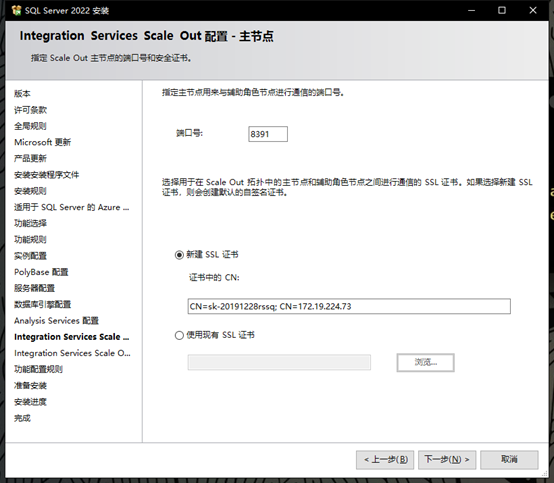This screenshot has width=554, height=483.
Task: Proceed with the 下一步(N) button
Action: 447,459
